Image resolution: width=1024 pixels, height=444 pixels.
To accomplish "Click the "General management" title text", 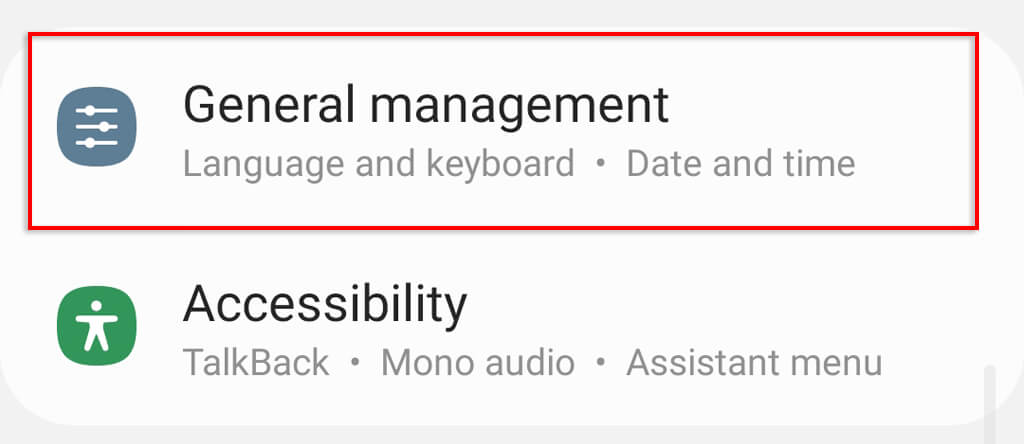I will (426, 105).
